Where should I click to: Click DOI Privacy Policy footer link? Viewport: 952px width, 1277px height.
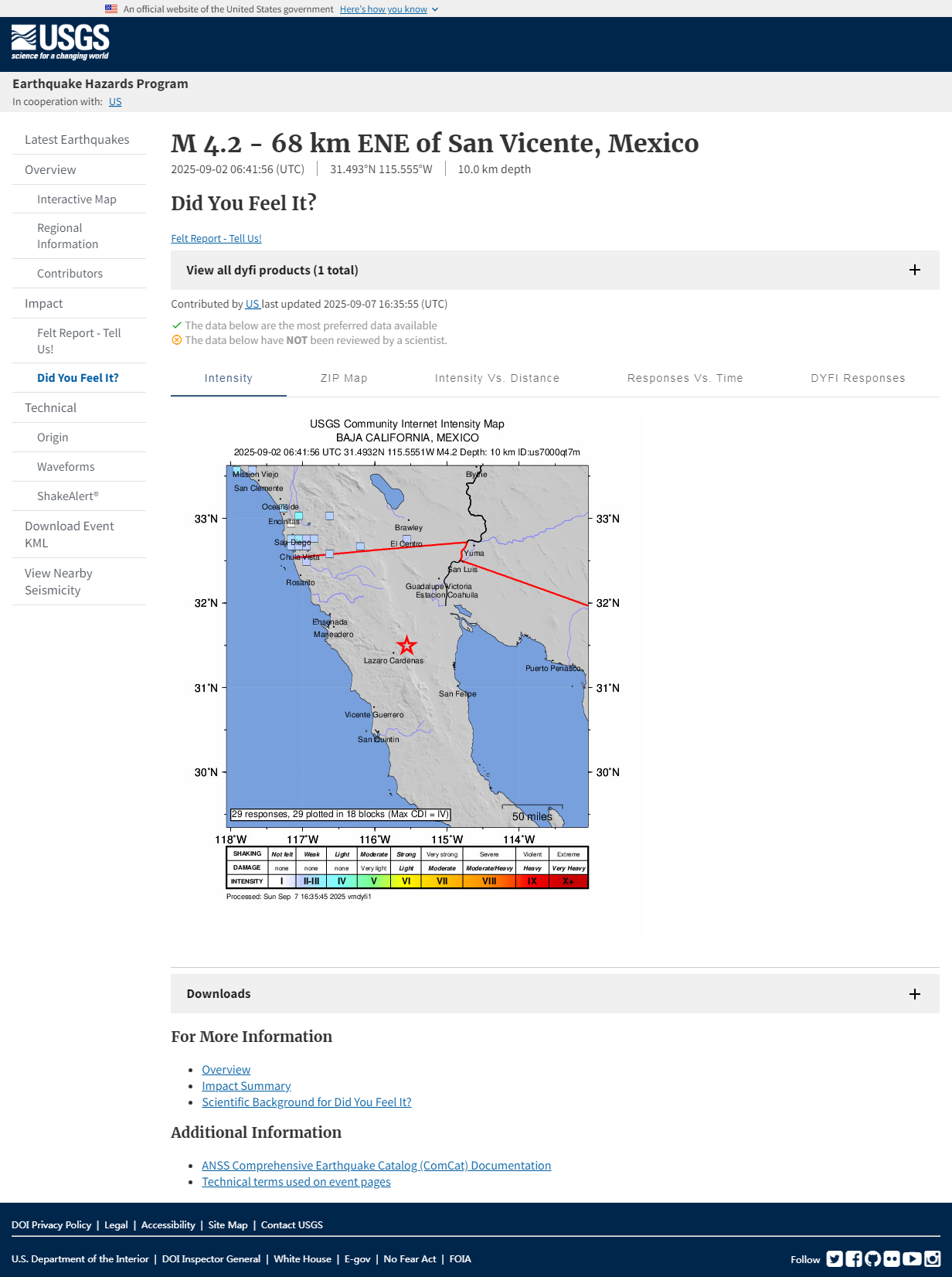[51, 1225]
